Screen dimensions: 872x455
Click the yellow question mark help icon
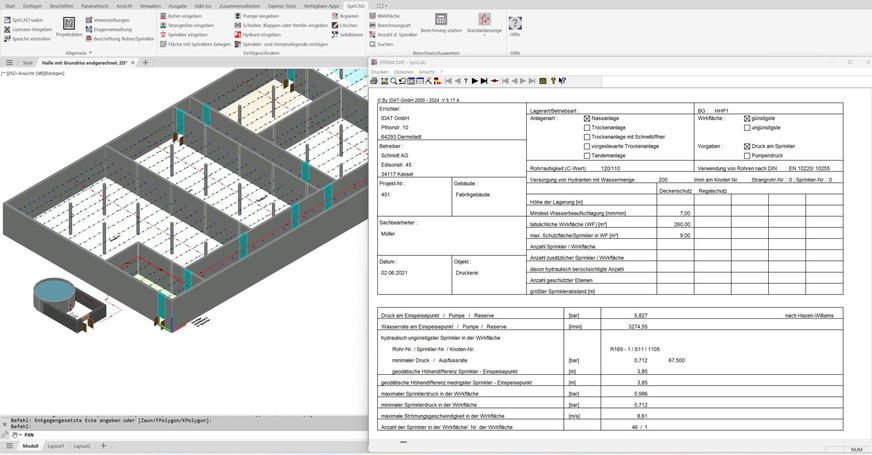point(553,81)
